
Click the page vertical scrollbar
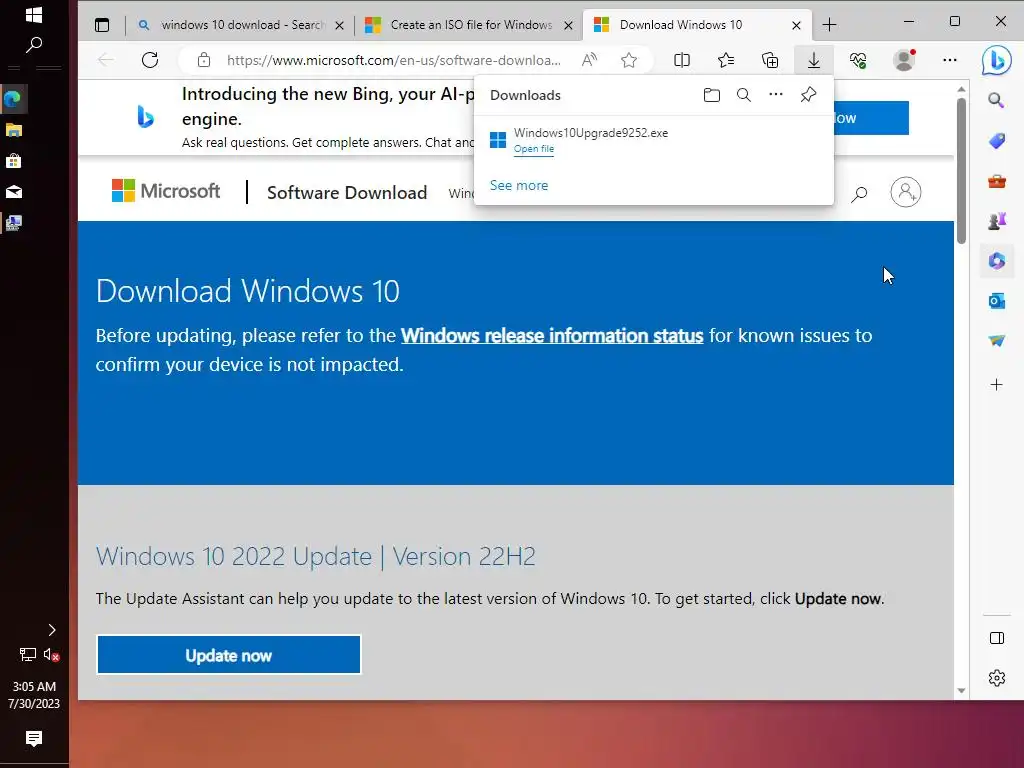tap(961, 170)
